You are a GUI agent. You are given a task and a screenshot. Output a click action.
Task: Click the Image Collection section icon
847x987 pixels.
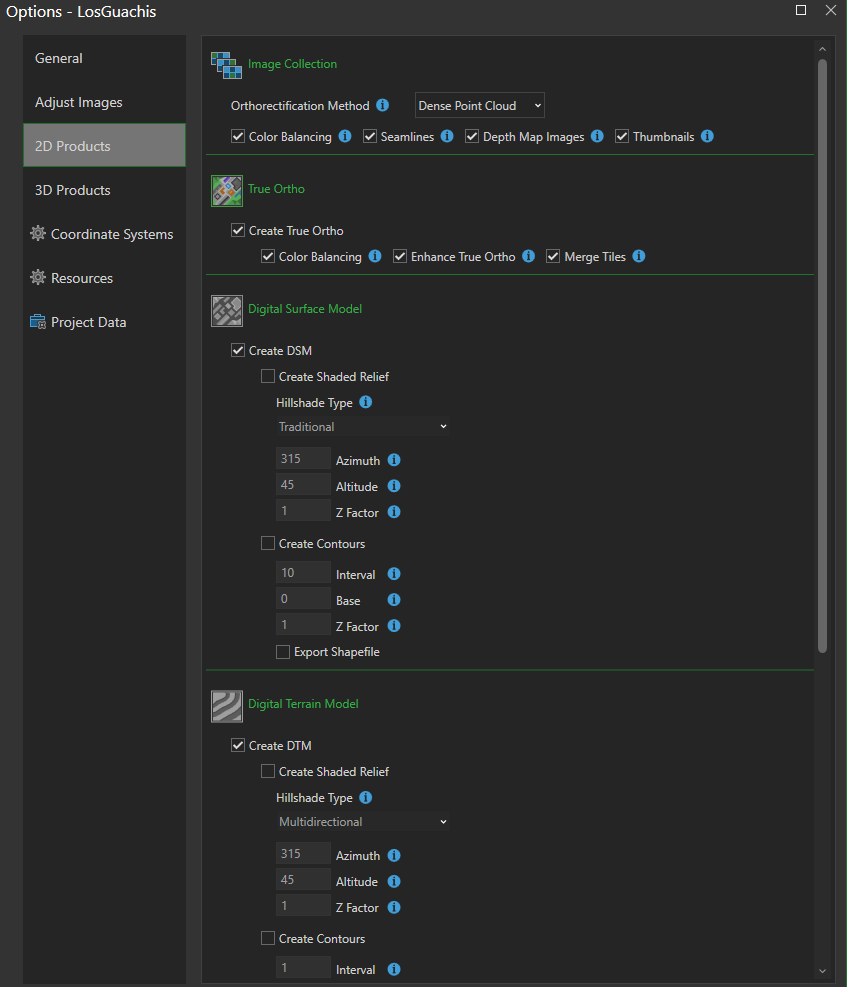click(227, 65)
